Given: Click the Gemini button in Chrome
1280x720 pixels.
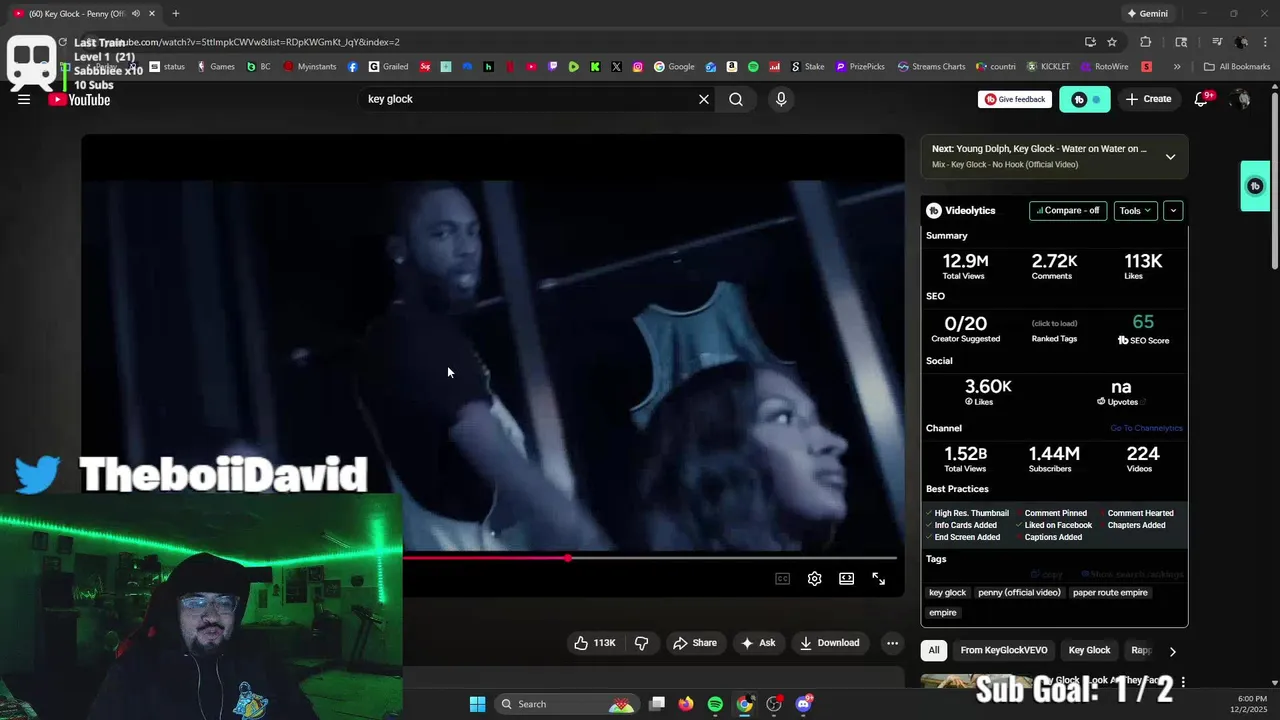Looking at the screenshot, I should pyautogui.click(x=1147, y=14).
